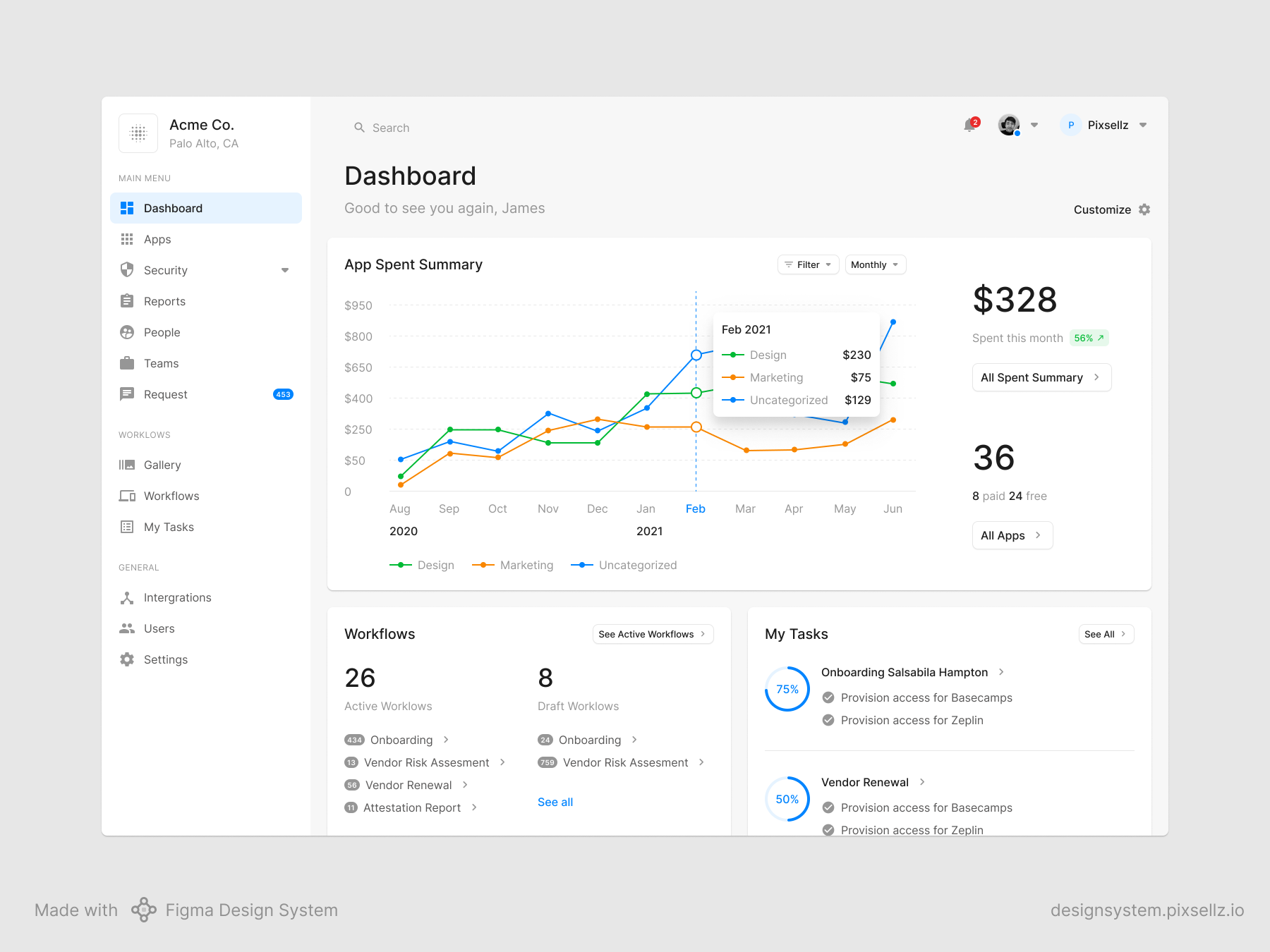Click the Customize gear icon

(x=1144, y=209)
